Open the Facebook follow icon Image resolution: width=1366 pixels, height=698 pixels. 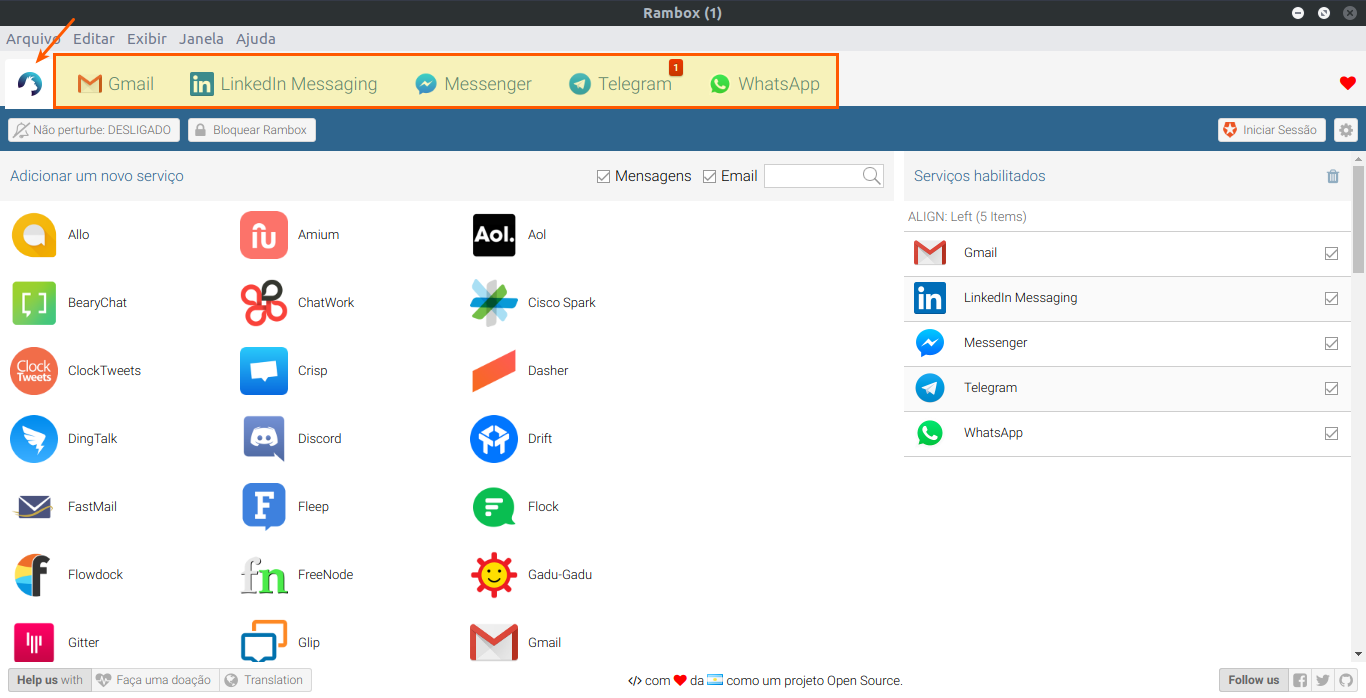click(1300, 680)
